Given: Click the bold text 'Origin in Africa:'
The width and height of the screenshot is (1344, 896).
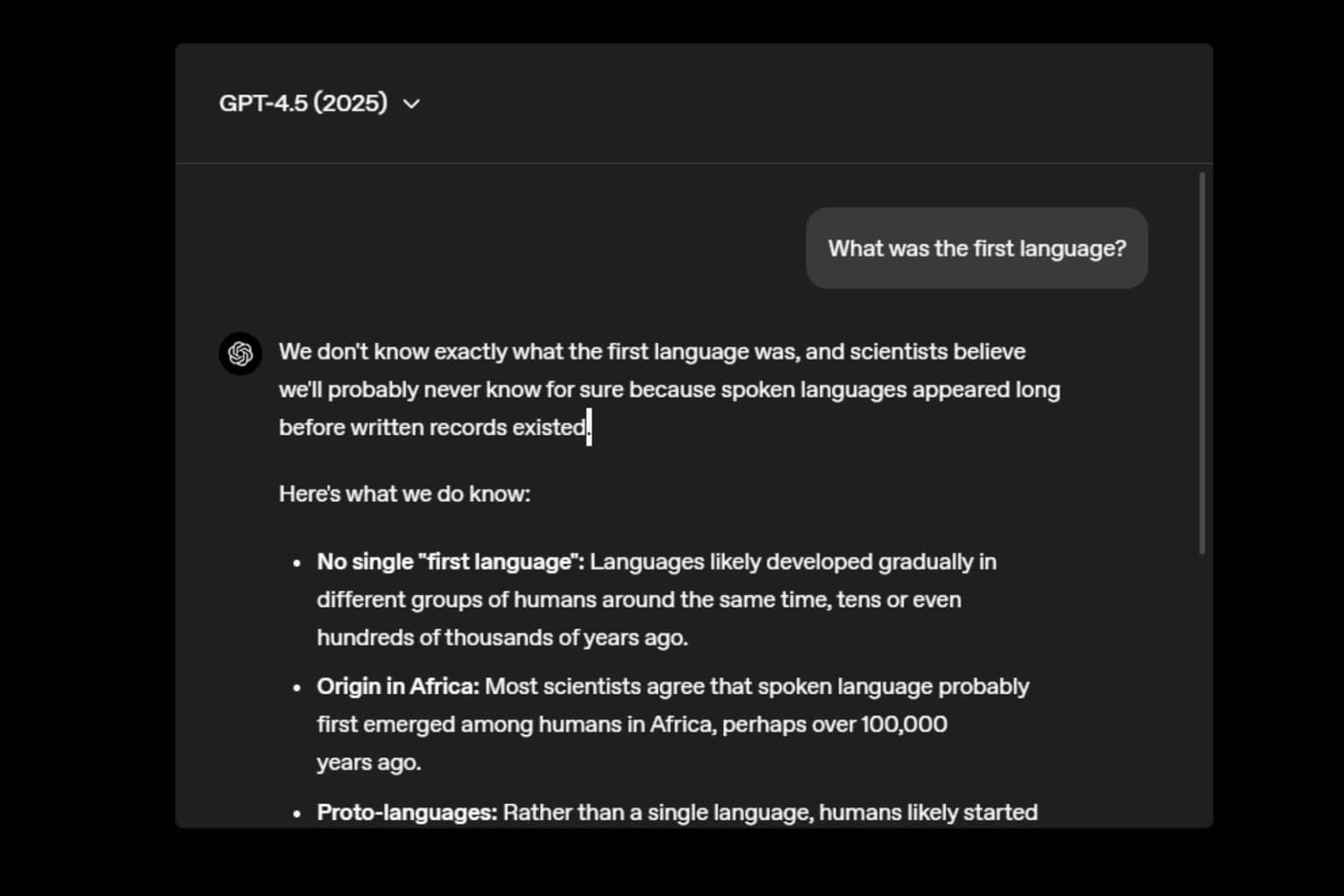Looking at the screenshot, I should (398, 687).
